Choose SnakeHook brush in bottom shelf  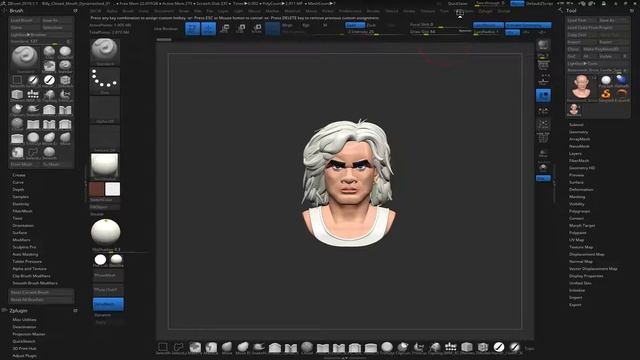(259, 348)
